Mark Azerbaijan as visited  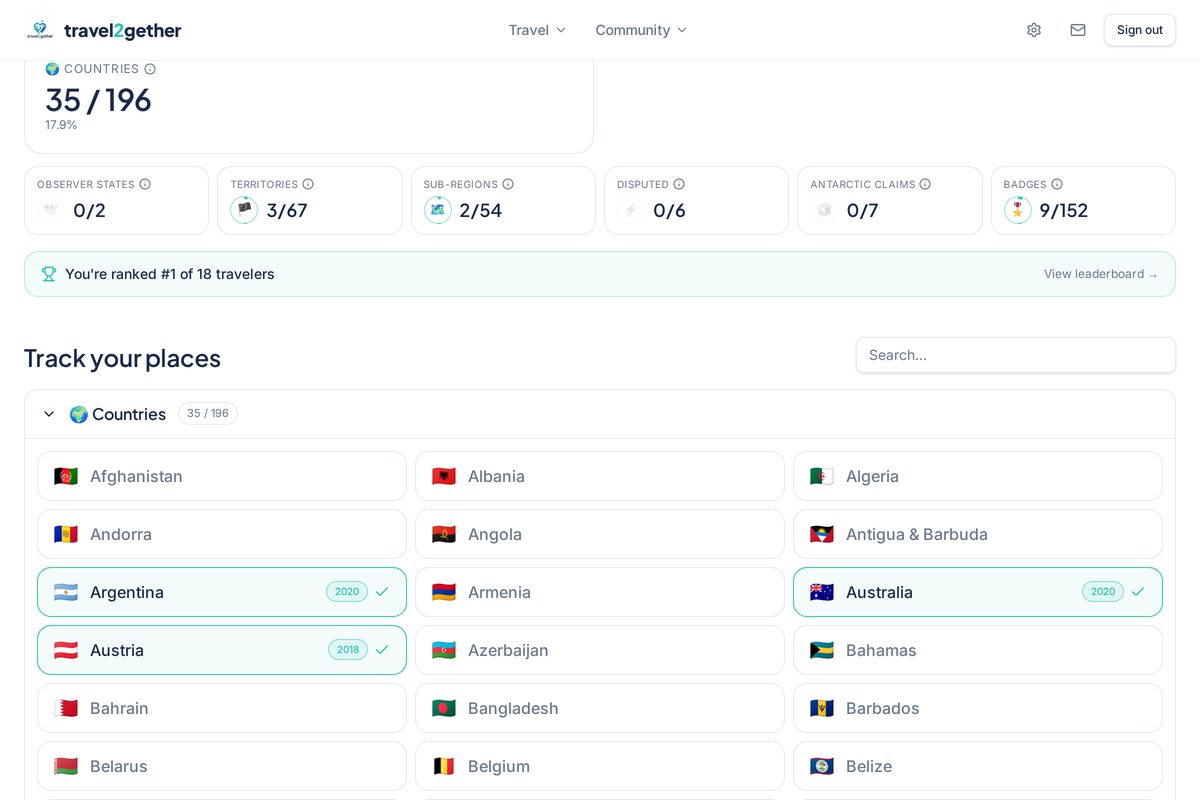pyautogui.click(x=600, y=650)
